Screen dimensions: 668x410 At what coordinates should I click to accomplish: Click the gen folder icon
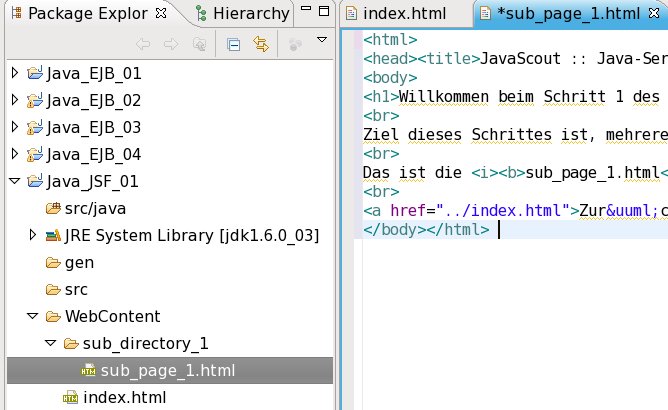point(54,263)
